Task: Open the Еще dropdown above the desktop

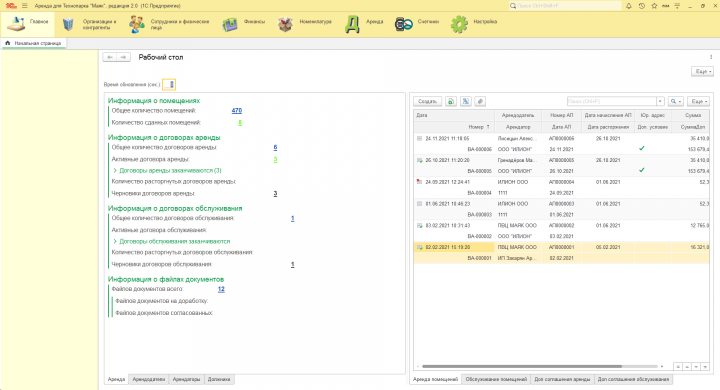Action: pos(703,72)
